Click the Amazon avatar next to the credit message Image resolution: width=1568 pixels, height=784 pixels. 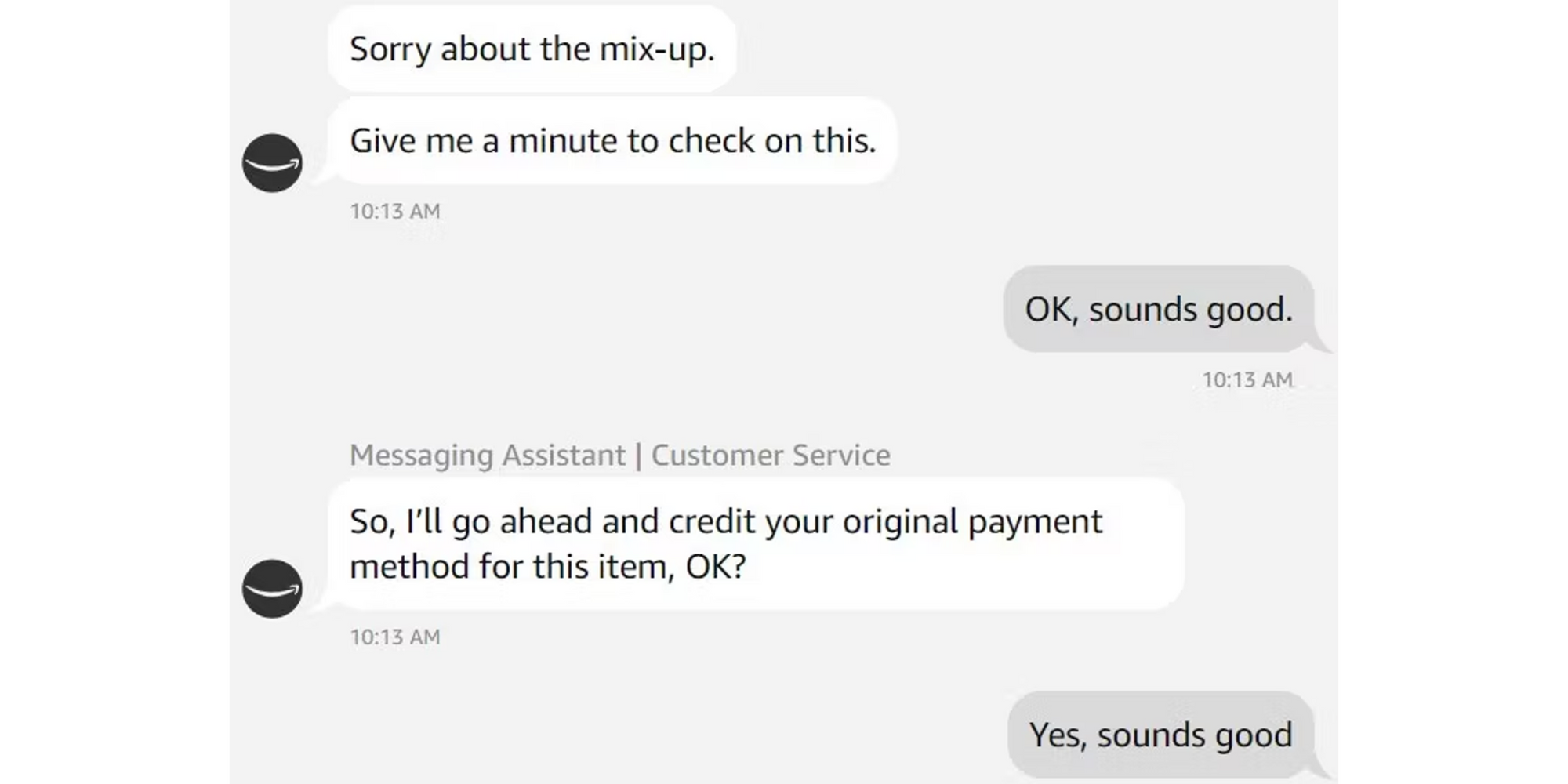click(272, 588)
